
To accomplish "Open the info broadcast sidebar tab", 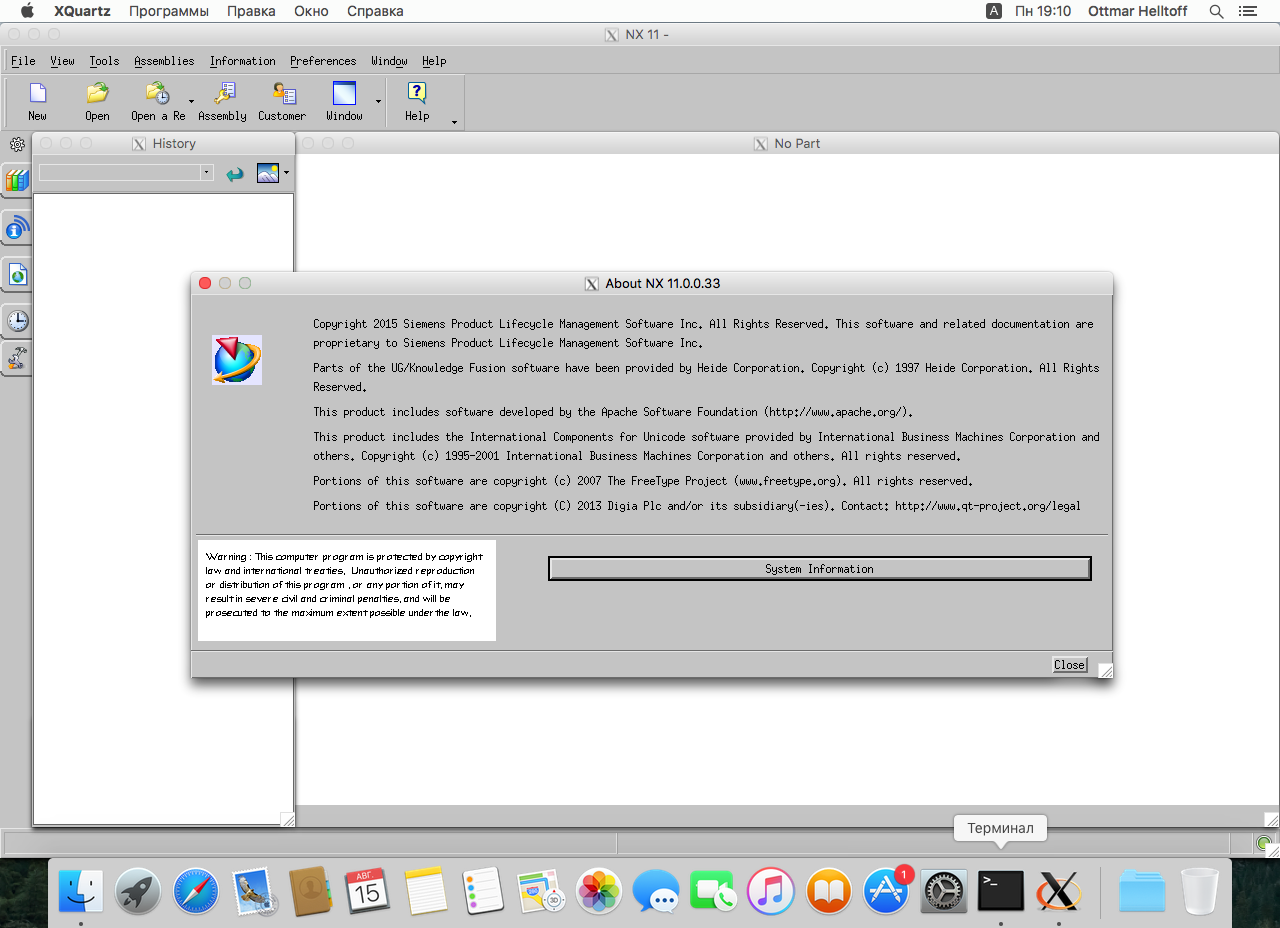I will 17,229.
